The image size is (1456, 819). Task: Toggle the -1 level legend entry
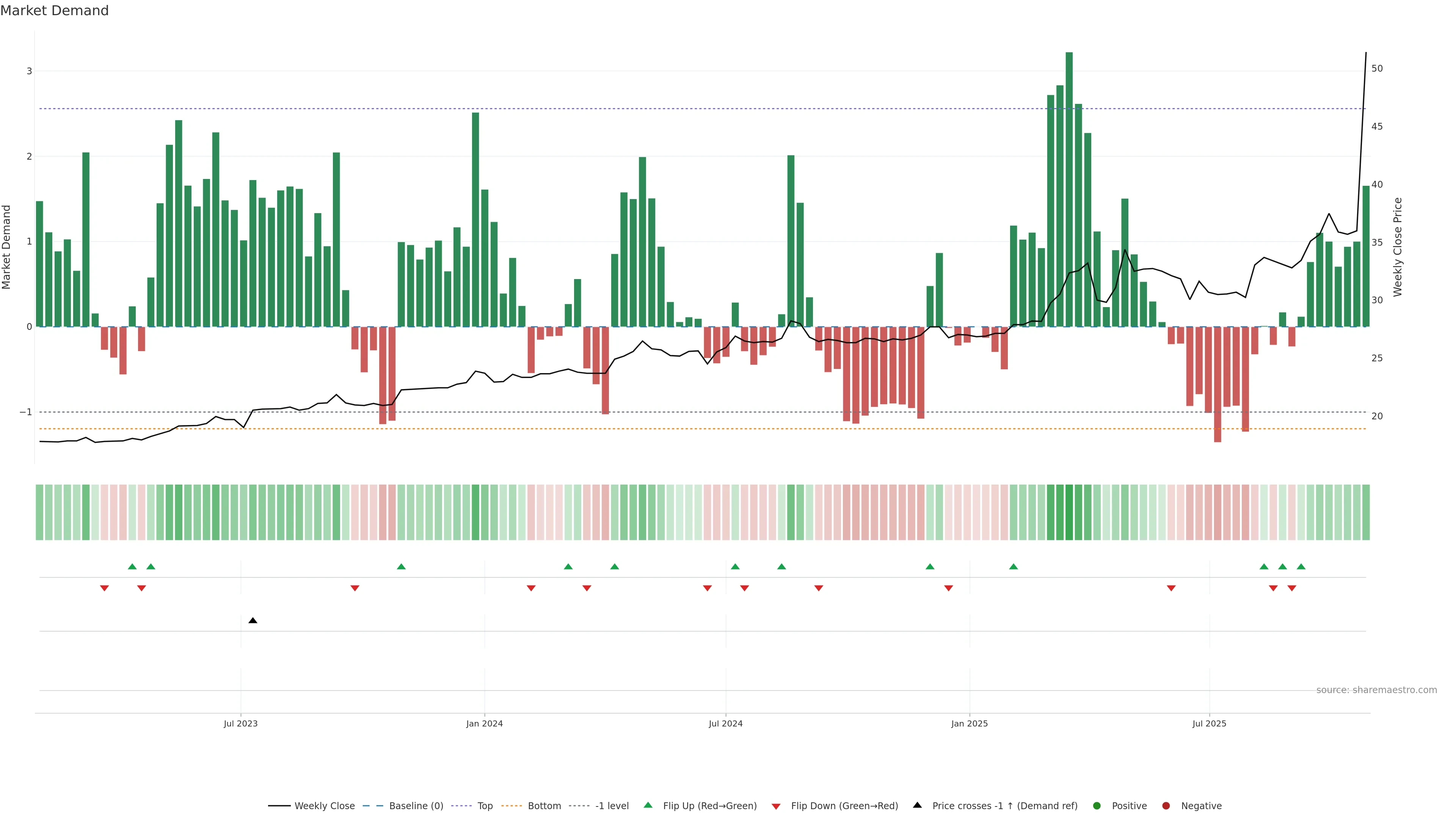click(x=612, y=805)
